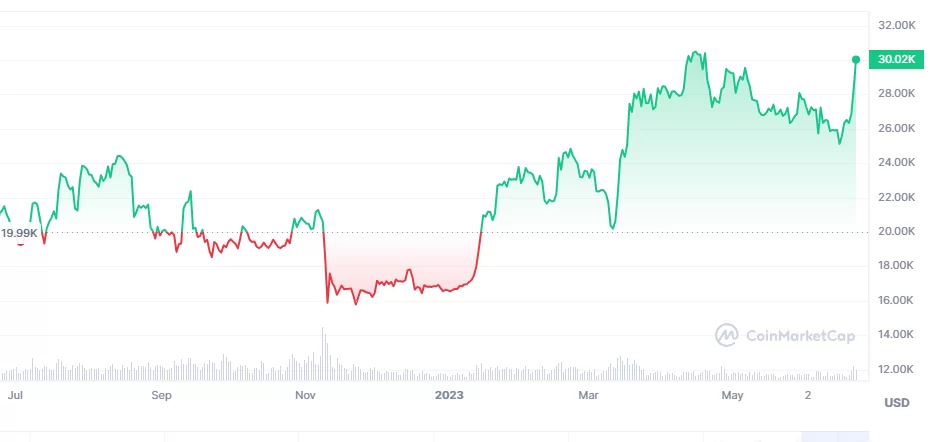Click the 2 date label after May

point(808,395)
